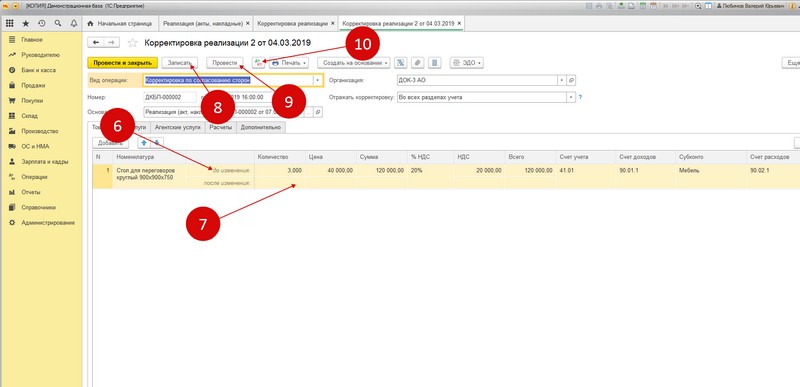Click Провести и закрыть button

[123, 63]
